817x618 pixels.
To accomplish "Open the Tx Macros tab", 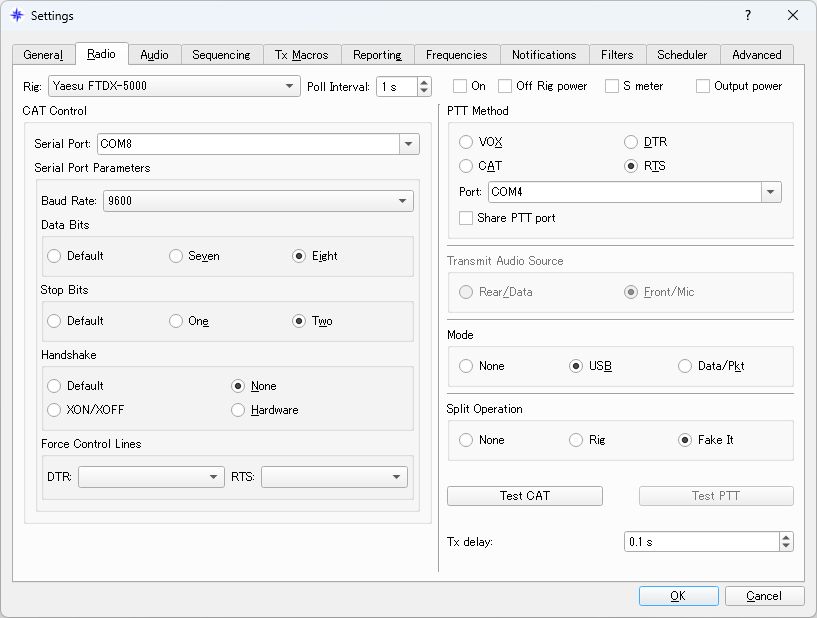I will 301,55.
